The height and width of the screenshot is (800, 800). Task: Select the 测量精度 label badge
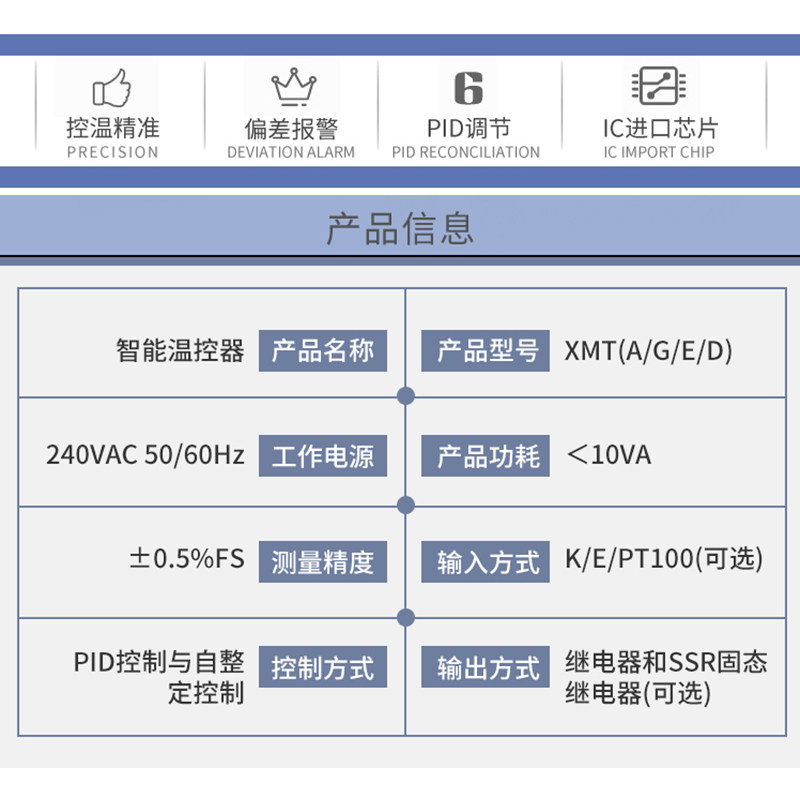[x=322, y=562]
